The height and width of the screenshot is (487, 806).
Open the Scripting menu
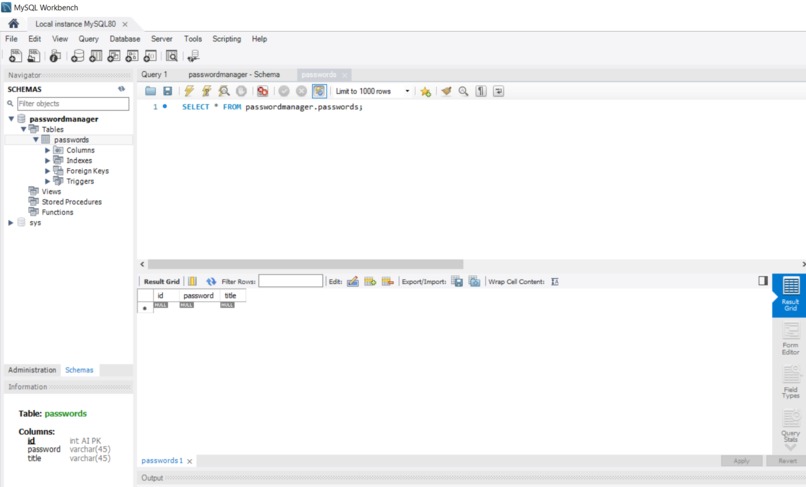(227, 39)
